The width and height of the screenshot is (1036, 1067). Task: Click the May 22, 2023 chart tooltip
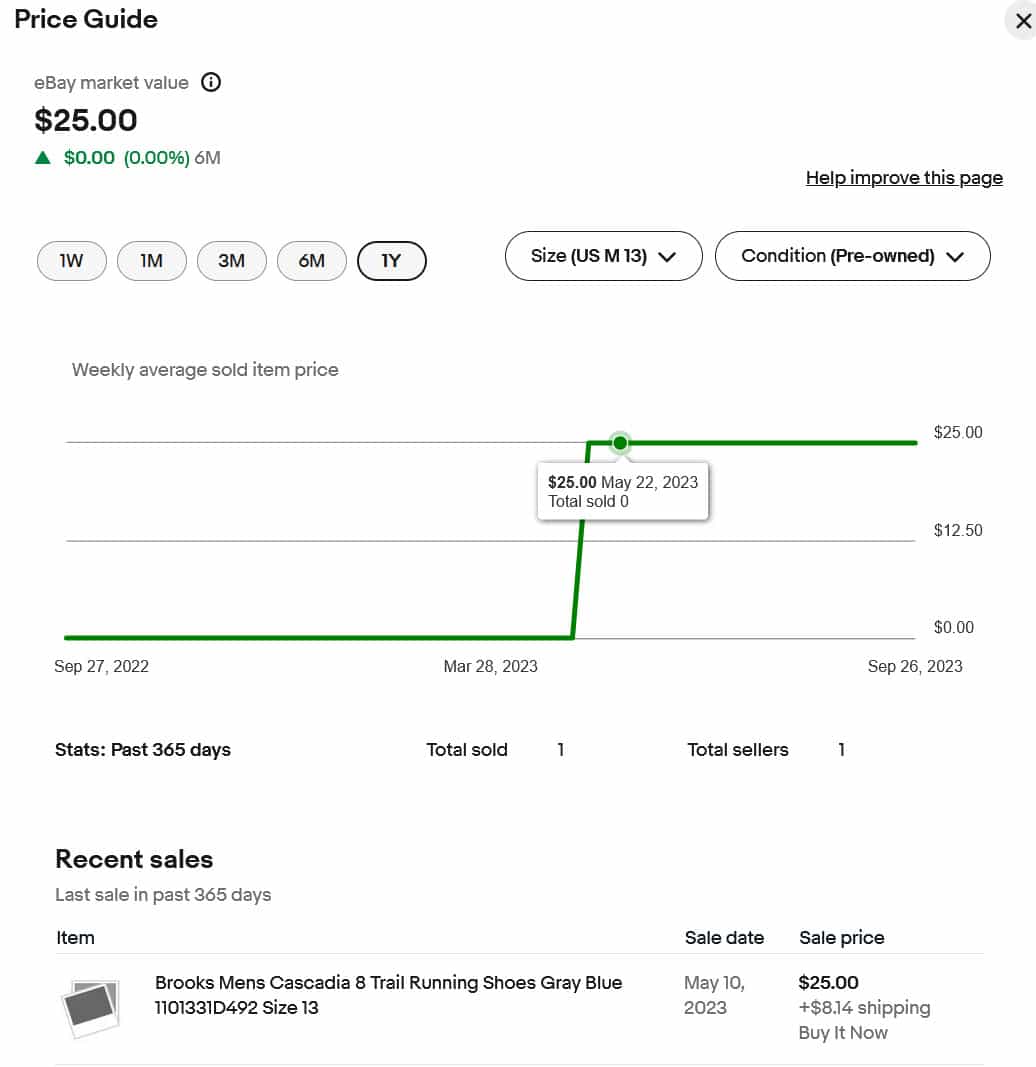(622, 491)
